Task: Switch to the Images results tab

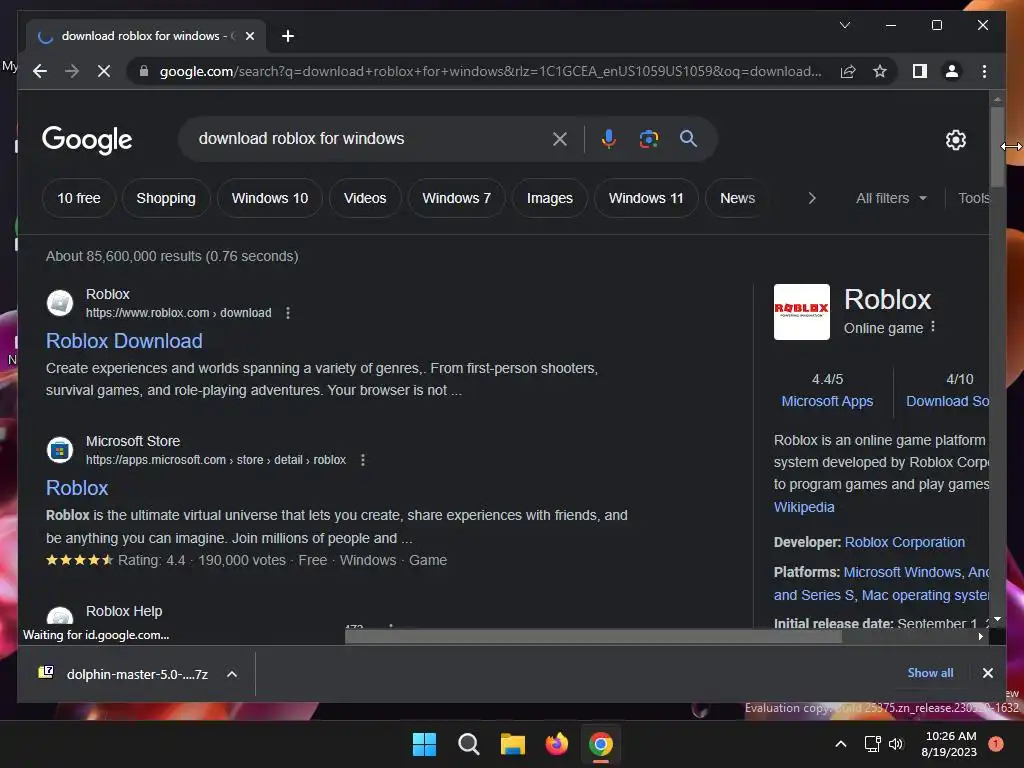Action: tap(550, 198)
